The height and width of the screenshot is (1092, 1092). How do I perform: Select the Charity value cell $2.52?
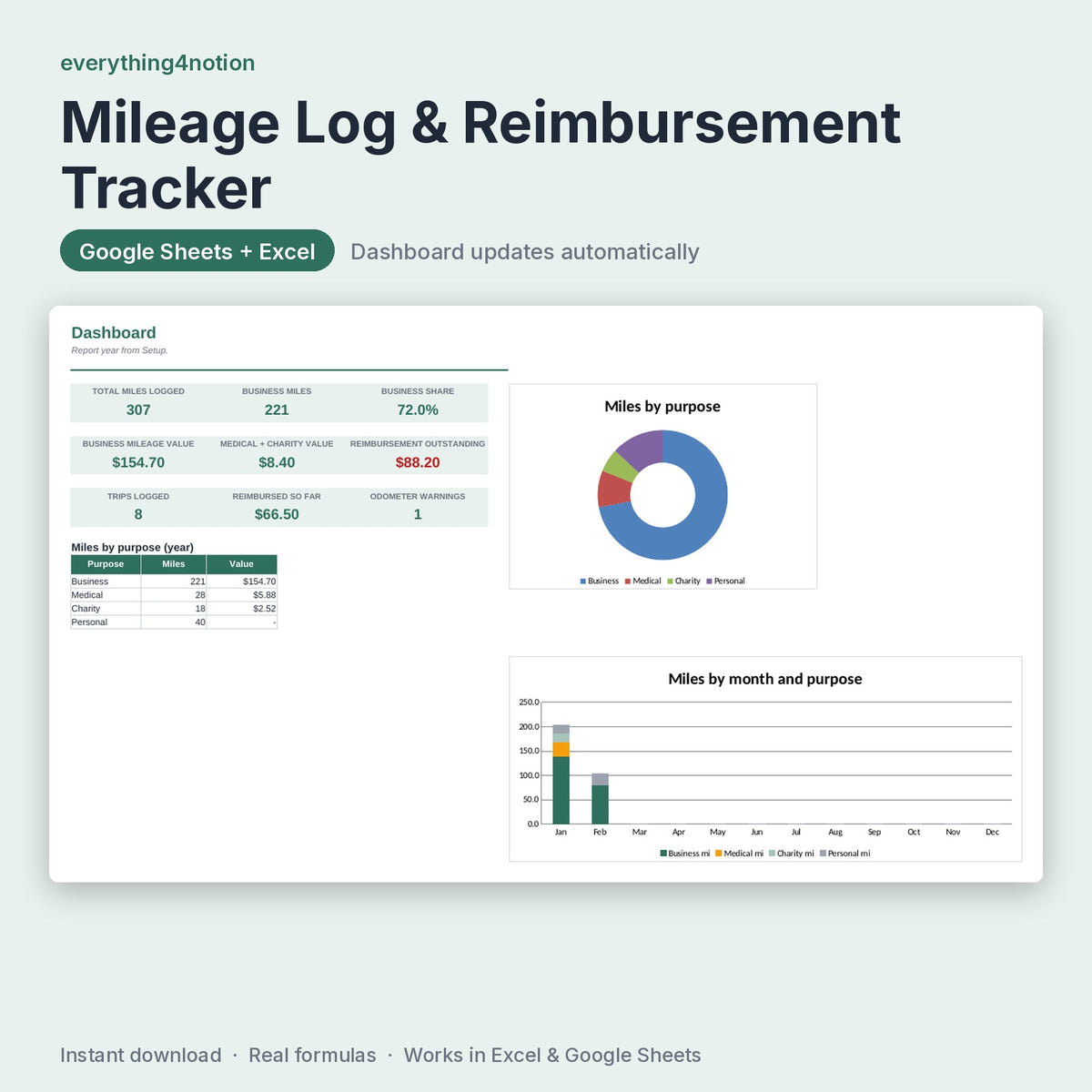242,609
